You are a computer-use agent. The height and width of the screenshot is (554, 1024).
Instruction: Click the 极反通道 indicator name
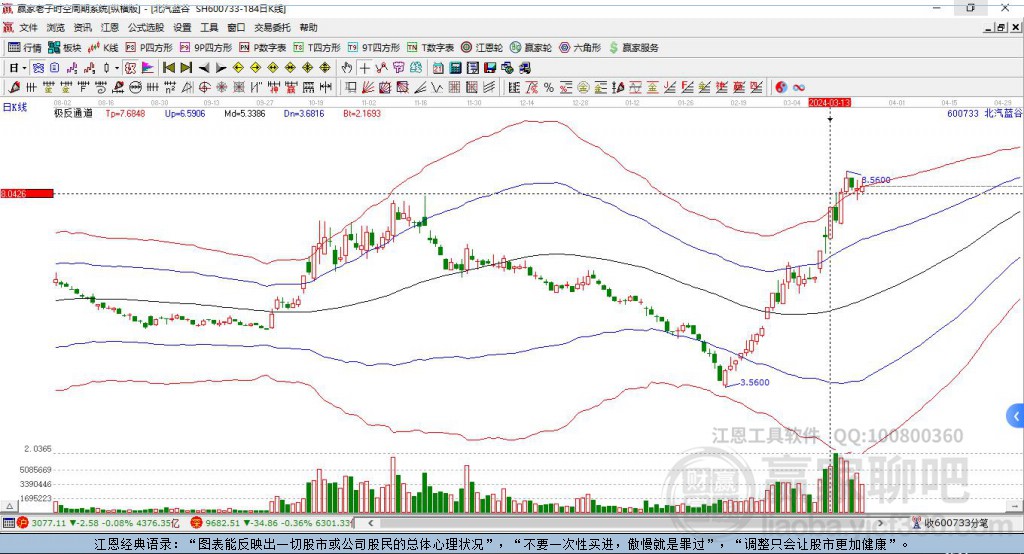(73, 113)
